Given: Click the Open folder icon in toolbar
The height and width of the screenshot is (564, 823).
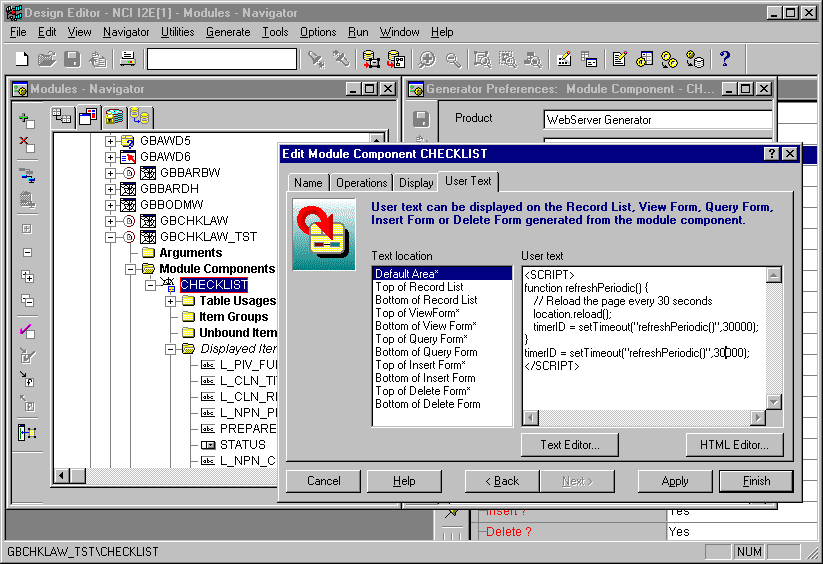Looking at the screenshot, I should [46, 59].
